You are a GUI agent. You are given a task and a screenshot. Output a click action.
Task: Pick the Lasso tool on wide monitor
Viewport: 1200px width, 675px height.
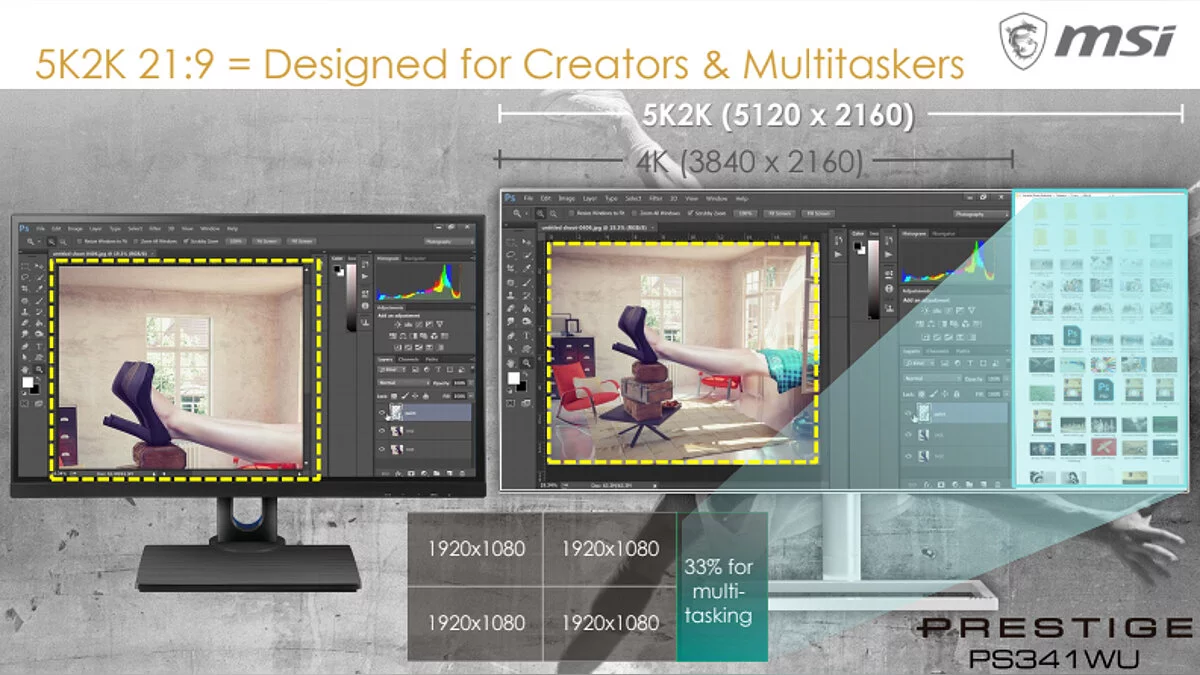(511, 255)
